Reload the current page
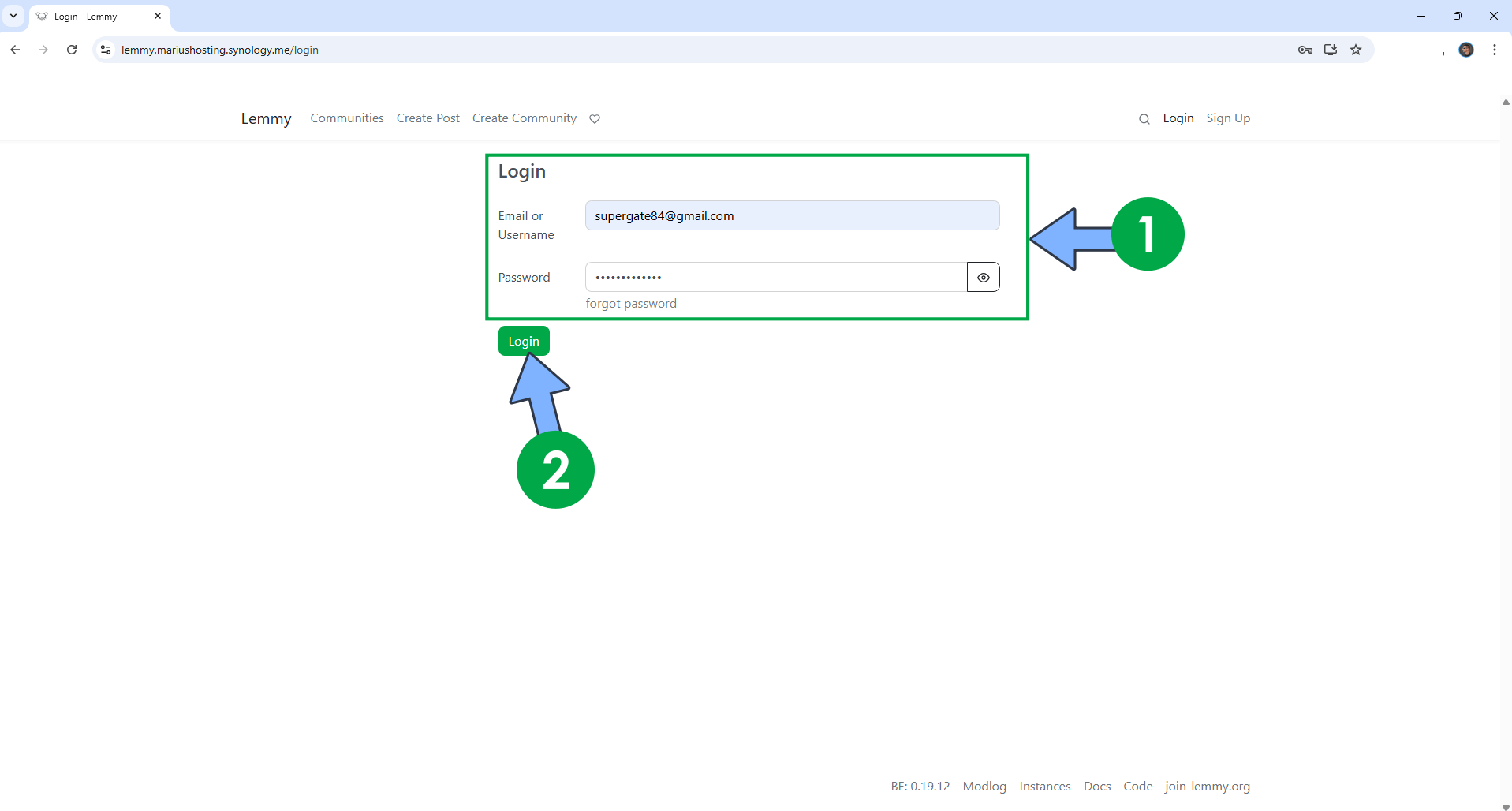This screenshot has height=811, width=1512. click(72, 50)
